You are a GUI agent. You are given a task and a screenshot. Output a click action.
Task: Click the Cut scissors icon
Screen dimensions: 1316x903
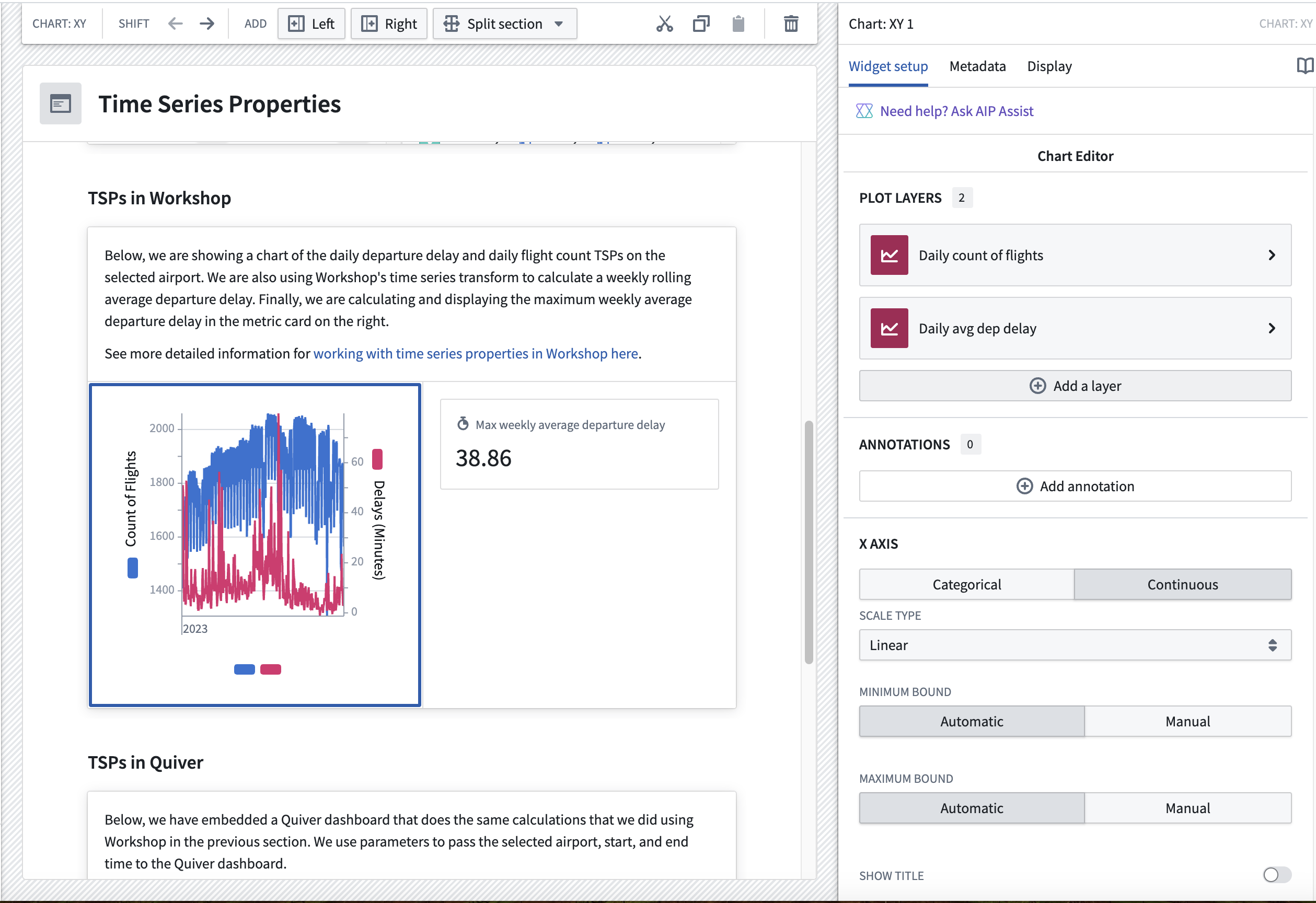point(665,24)
